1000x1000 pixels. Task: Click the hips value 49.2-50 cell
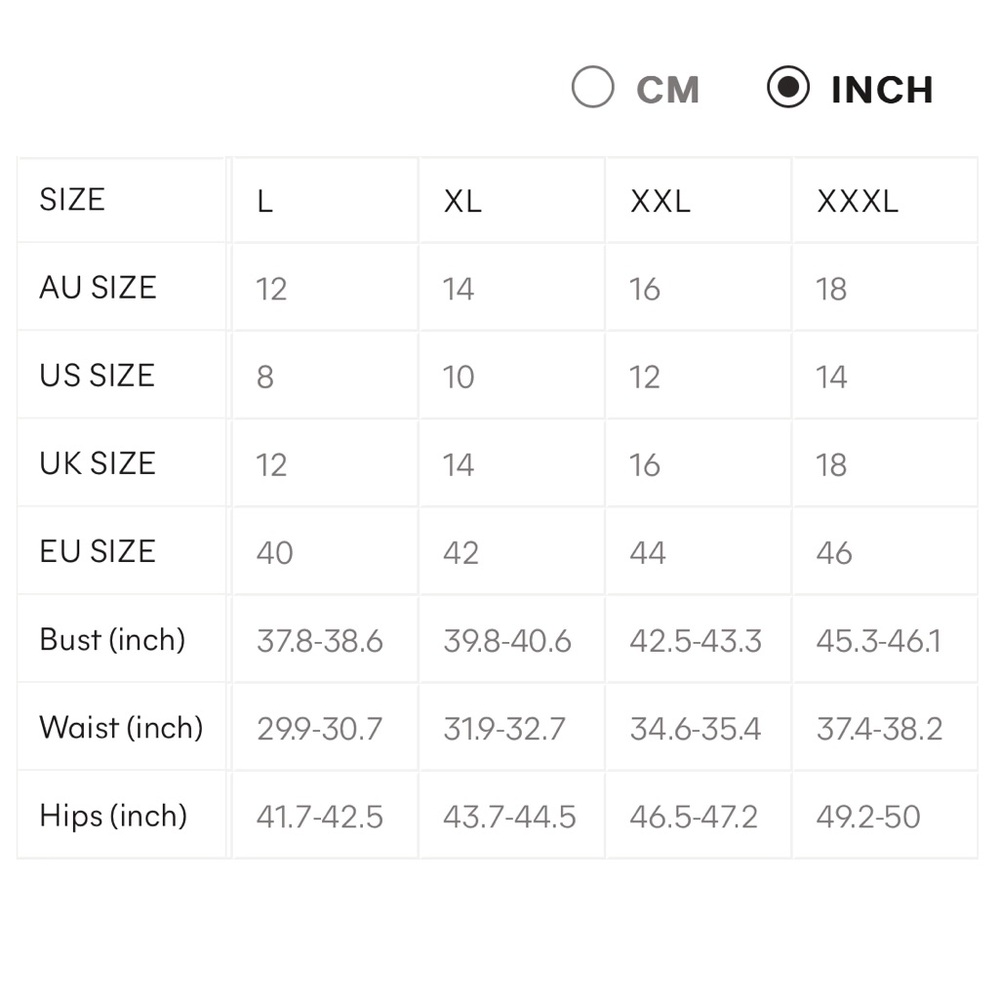coord(885,816)
